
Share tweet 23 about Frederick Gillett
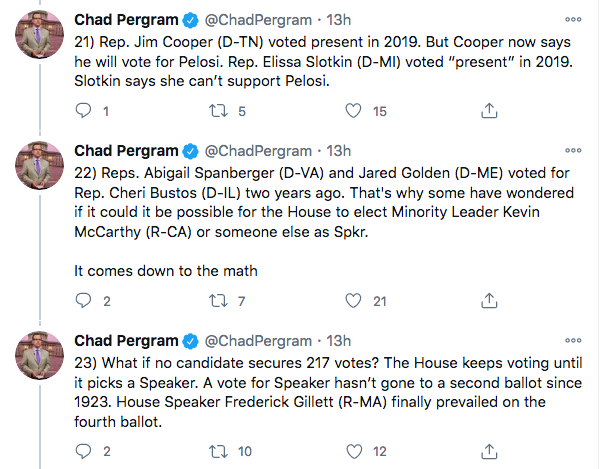(x=489, y=451)
